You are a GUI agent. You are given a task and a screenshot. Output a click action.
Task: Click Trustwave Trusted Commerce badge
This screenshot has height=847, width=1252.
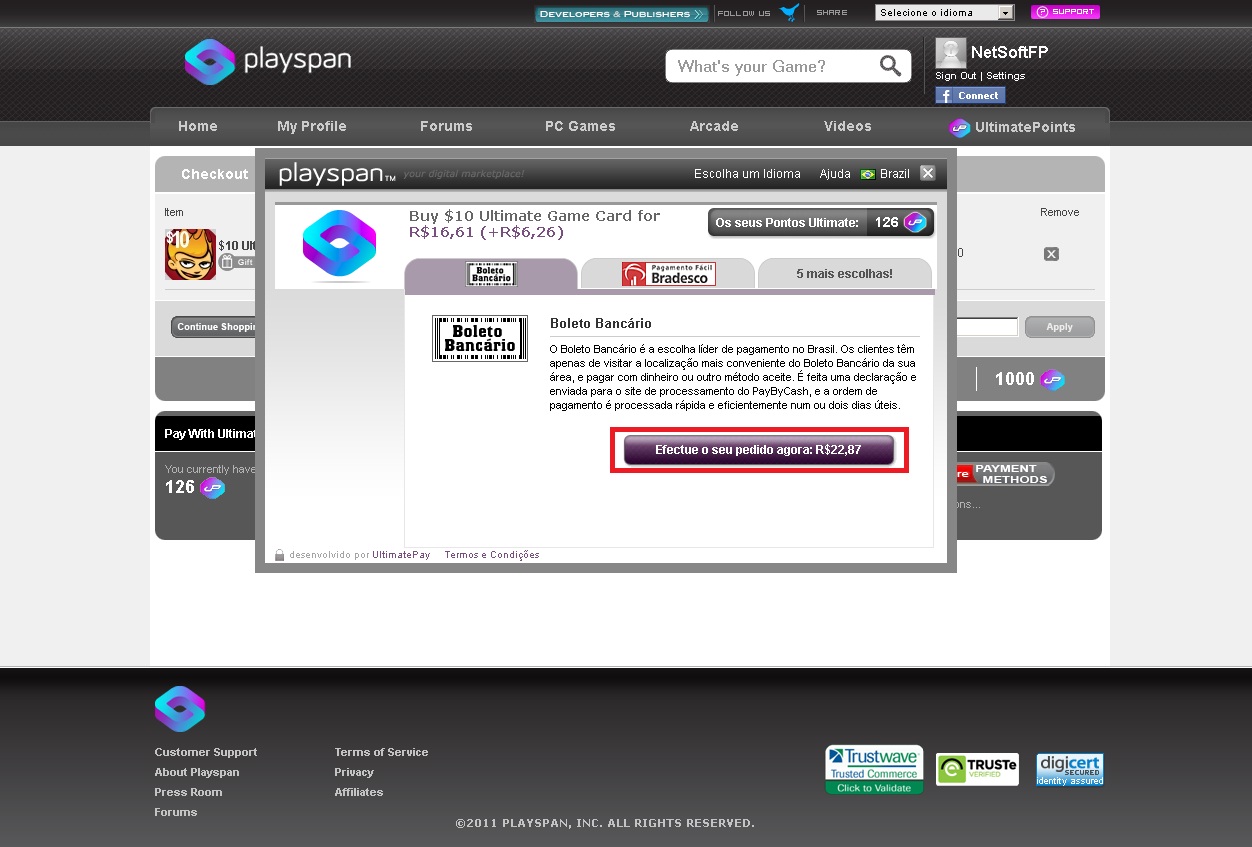click(874, 770)
